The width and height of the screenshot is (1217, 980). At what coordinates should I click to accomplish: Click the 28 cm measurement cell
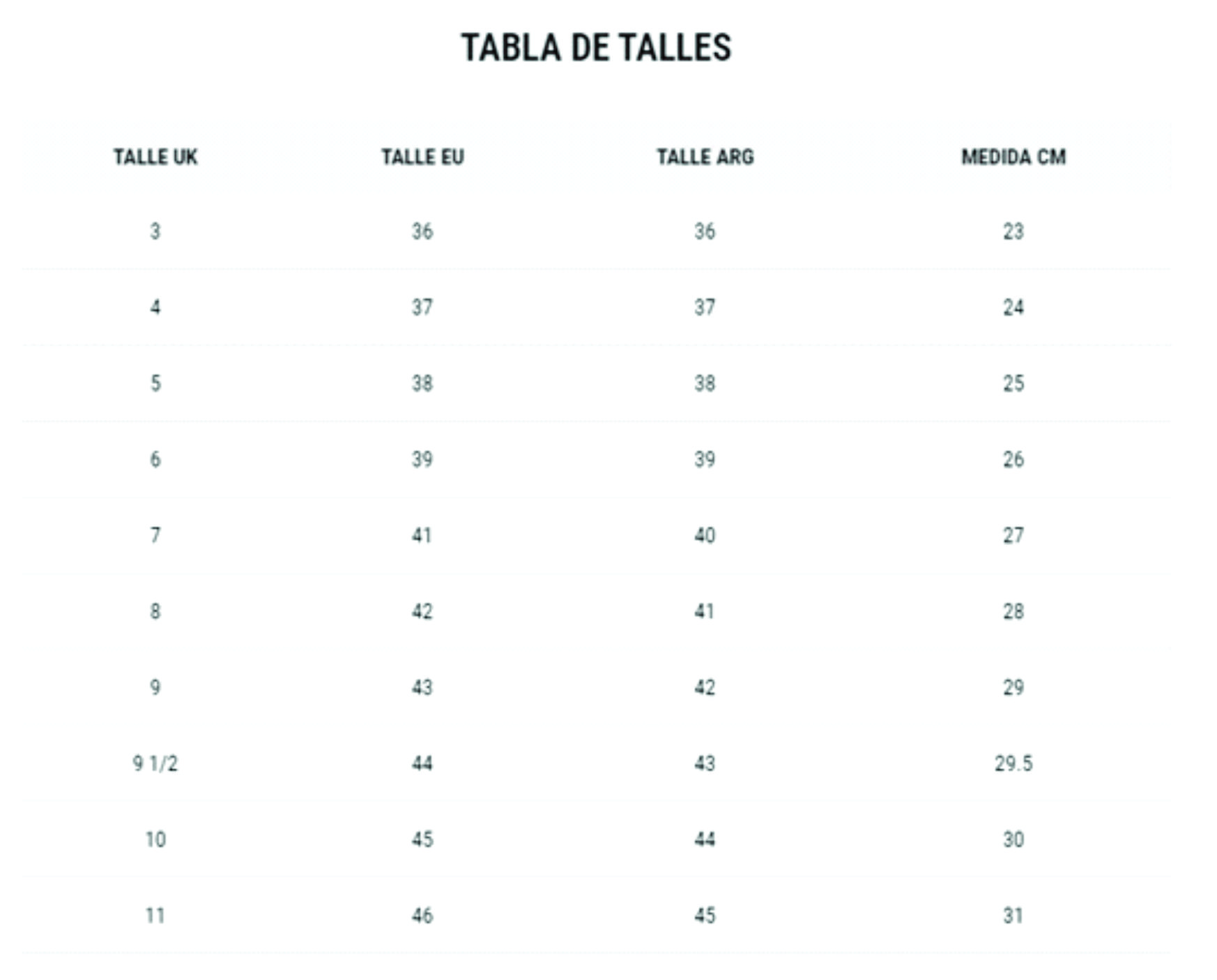[1013, 612]
